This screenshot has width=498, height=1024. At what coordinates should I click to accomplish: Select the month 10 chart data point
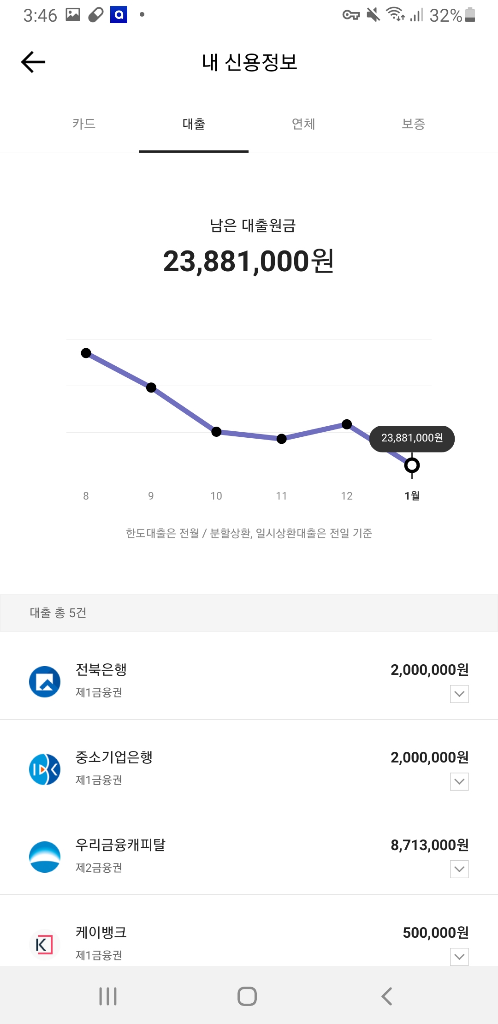216,432
